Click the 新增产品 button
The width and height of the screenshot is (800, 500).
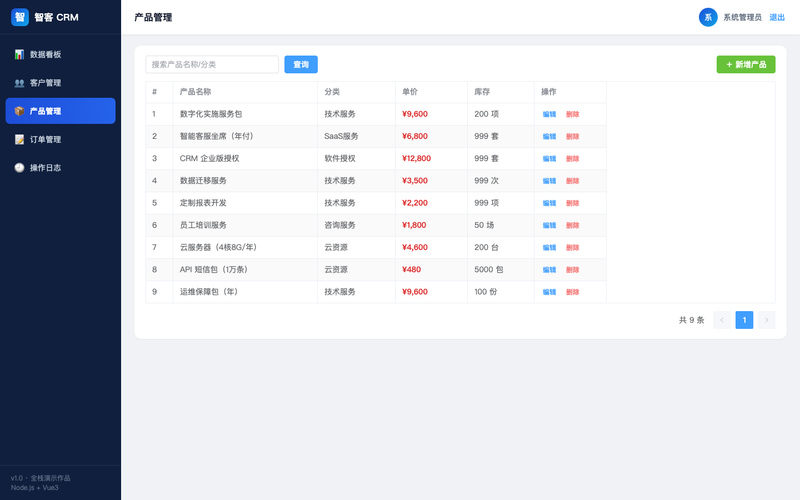pos(746,64)
